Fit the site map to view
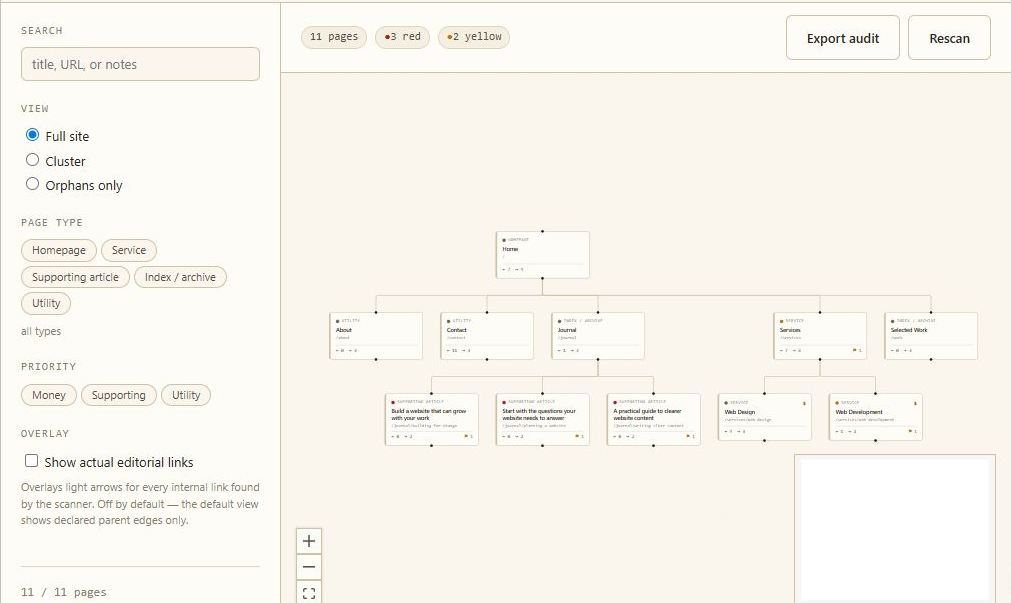 [309, 593]
